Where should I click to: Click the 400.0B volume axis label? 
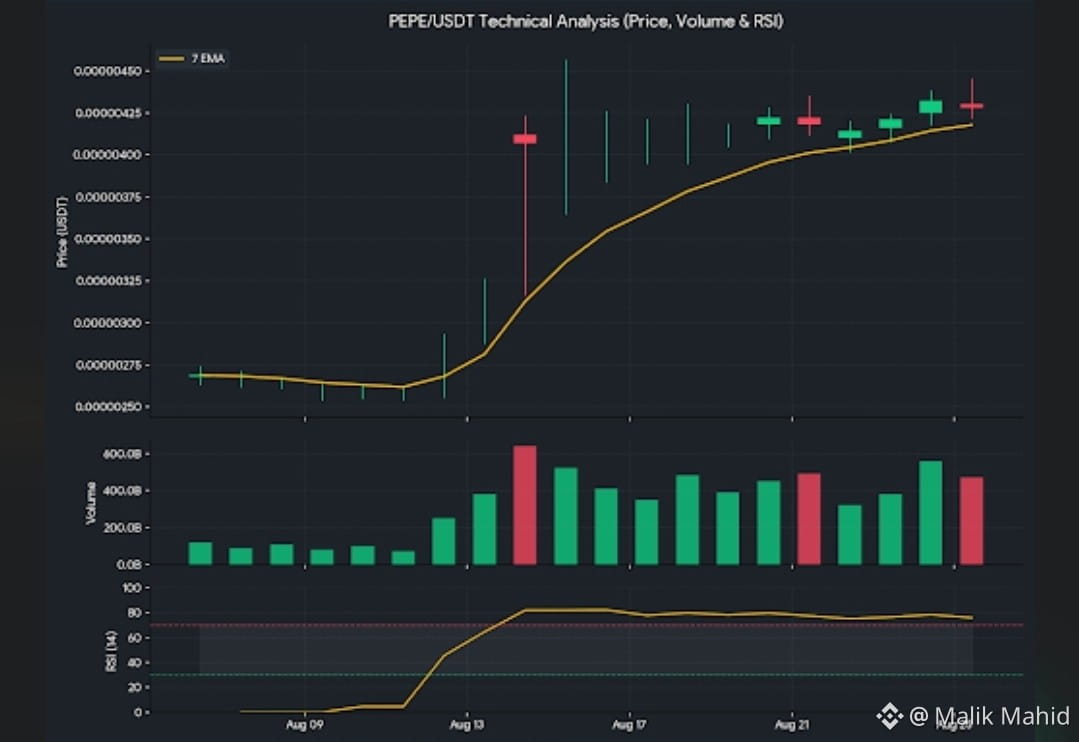point(122,491)
